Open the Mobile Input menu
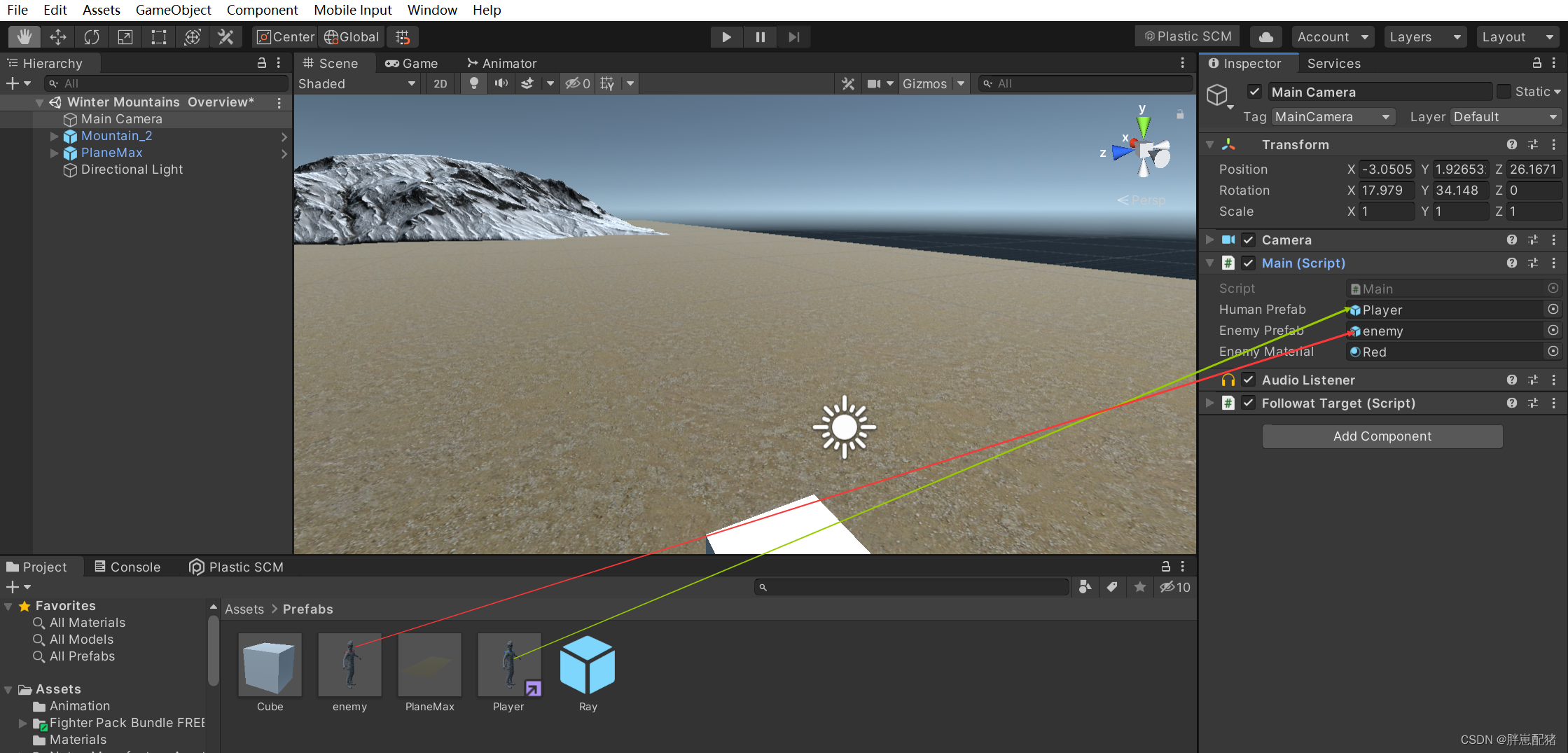Screen dimensions: 1568x753 pos(353,10)
